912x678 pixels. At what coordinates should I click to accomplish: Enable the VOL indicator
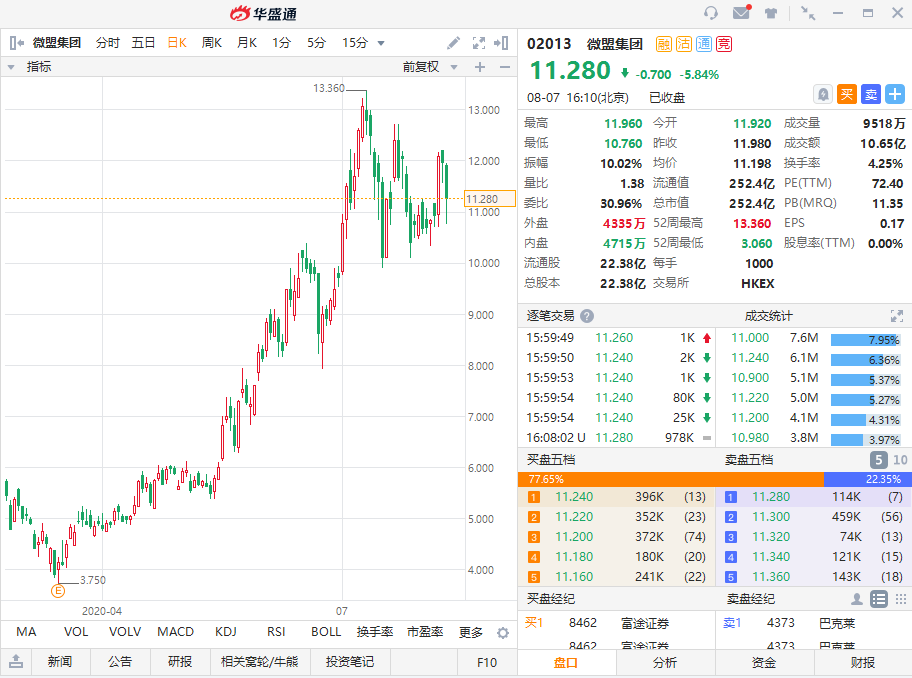point(76,632)
